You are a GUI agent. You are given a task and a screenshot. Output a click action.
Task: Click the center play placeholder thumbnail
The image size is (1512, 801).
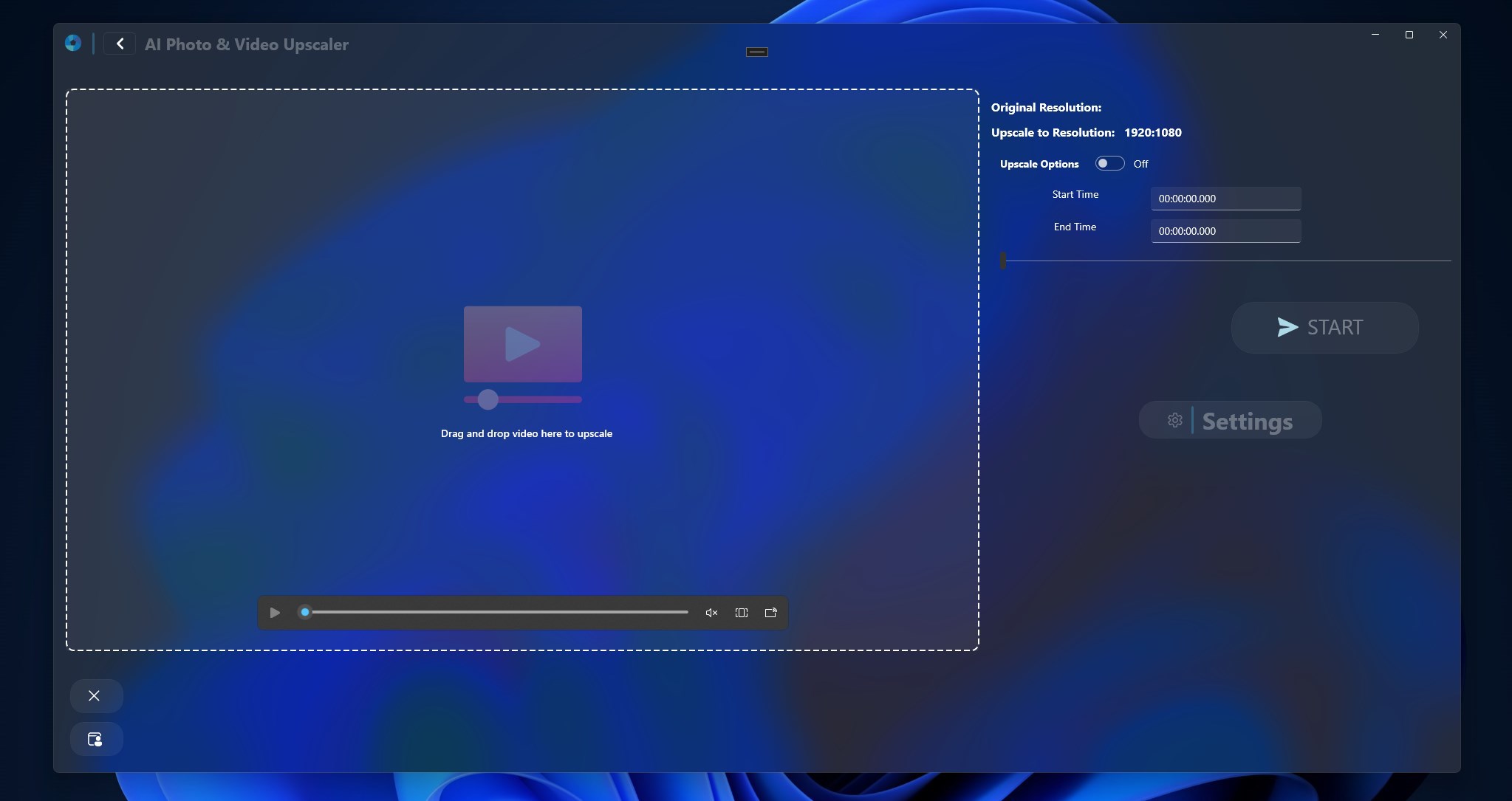(x=522, y=342)
